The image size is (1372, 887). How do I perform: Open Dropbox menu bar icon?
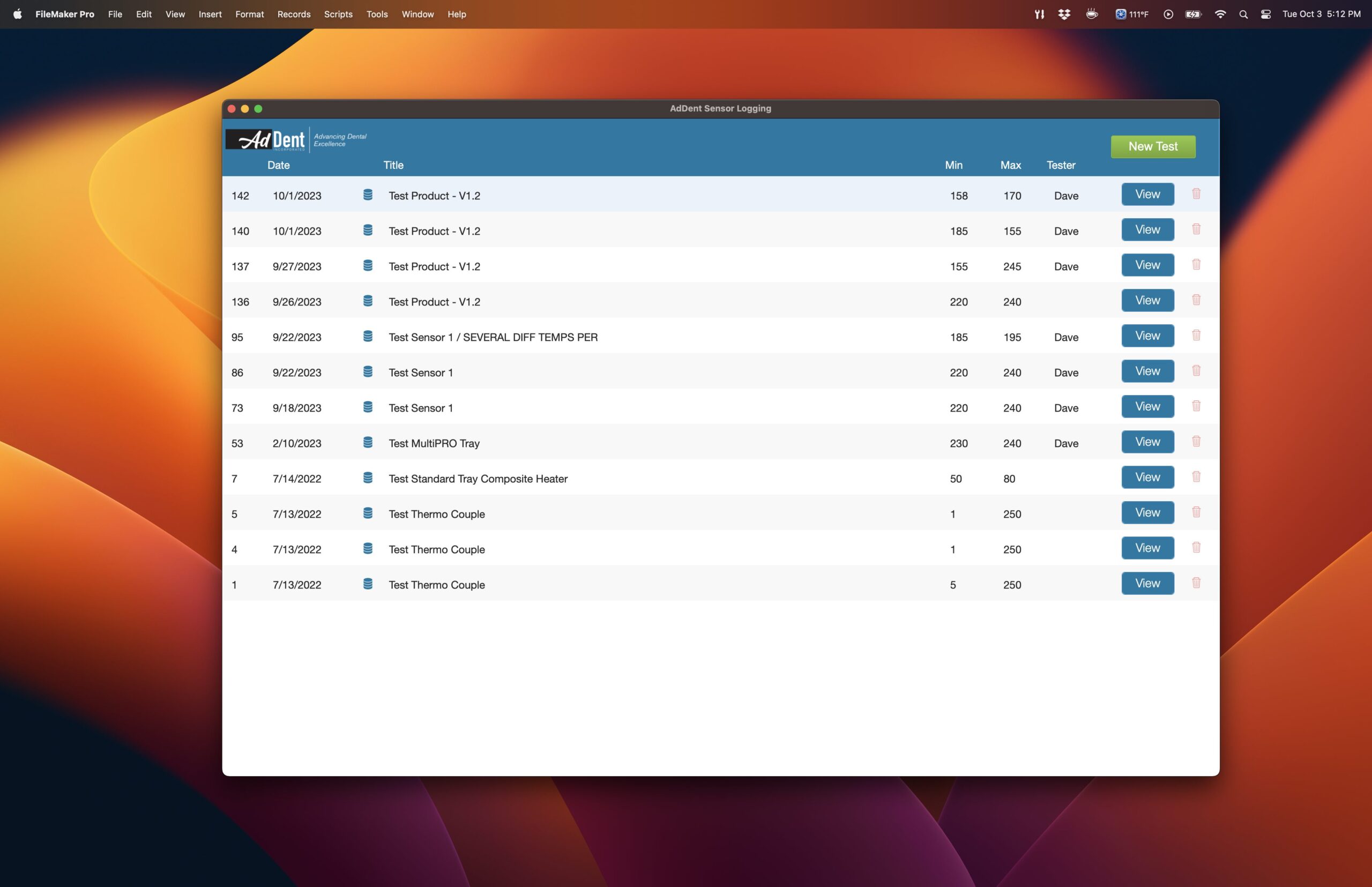click(1064, 14)
